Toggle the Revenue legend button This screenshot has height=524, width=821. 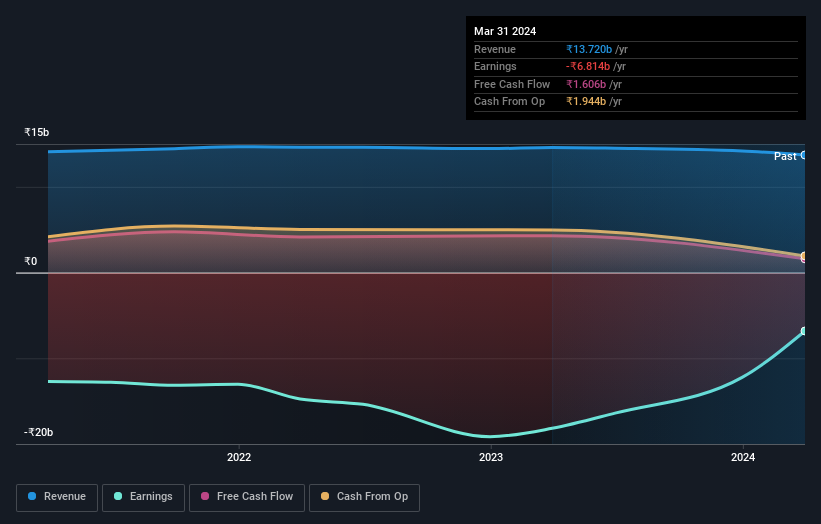click(x=57, y=497)
